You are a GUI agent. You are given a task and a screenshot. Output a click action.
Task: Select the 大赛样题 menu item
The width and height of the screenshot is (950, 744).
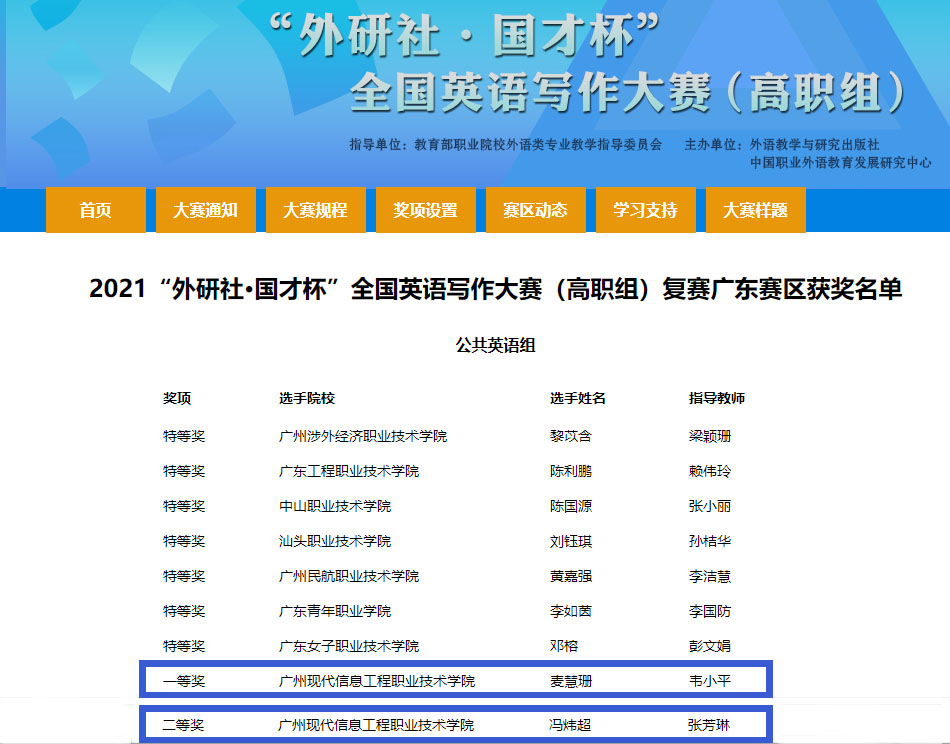point(756,210)
